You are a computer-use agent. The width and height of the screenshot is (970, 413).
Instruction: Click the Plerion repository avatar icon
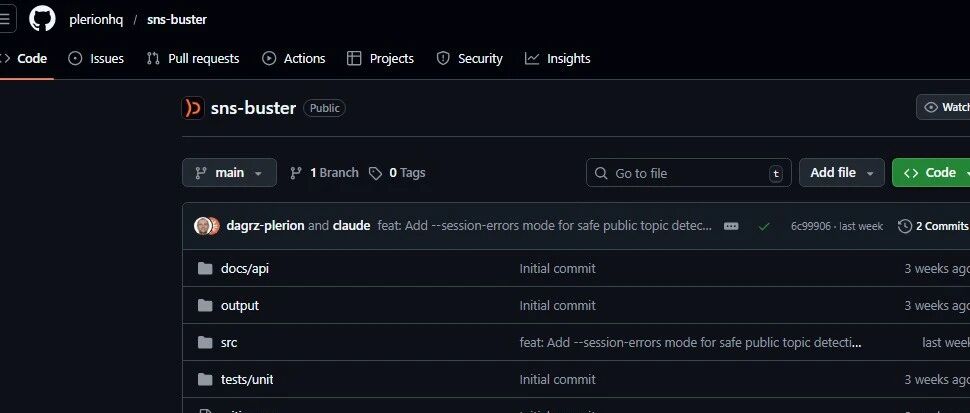[193, 108]
